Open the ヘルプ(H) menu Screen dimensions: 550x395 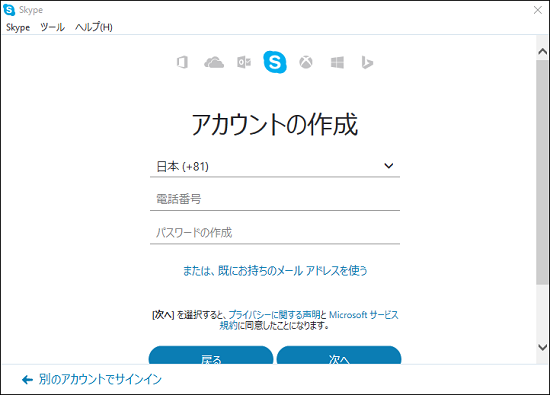pyautogui.click(x=94, y=27)
